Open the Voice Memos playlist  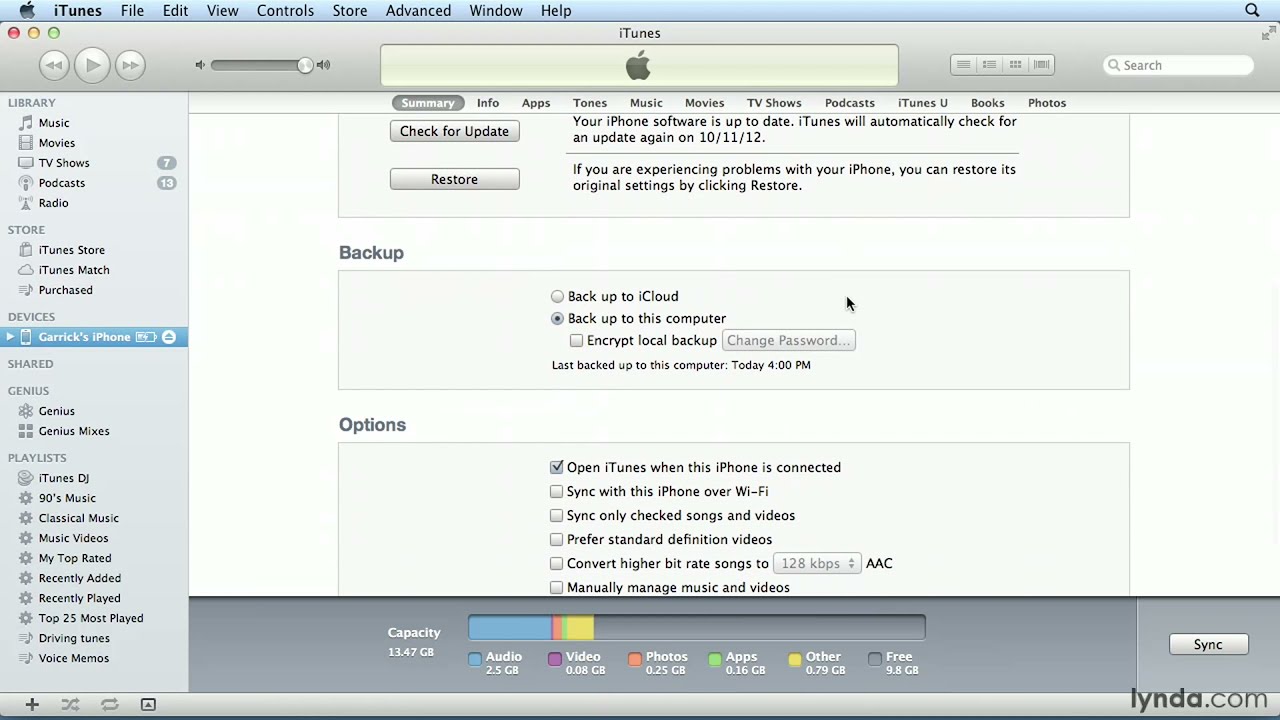[74, 658]
